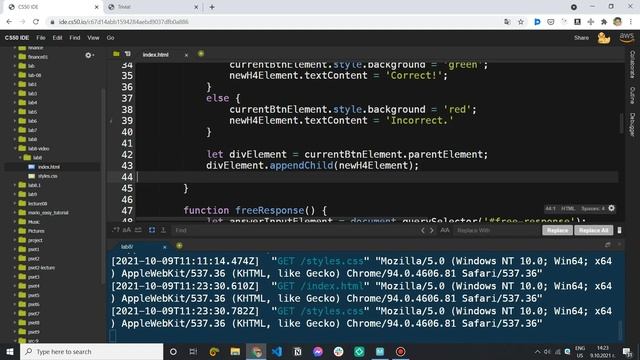Expand the mario_easy_tutorial folder
Screen dimensions: 640x360
point(15,213)
